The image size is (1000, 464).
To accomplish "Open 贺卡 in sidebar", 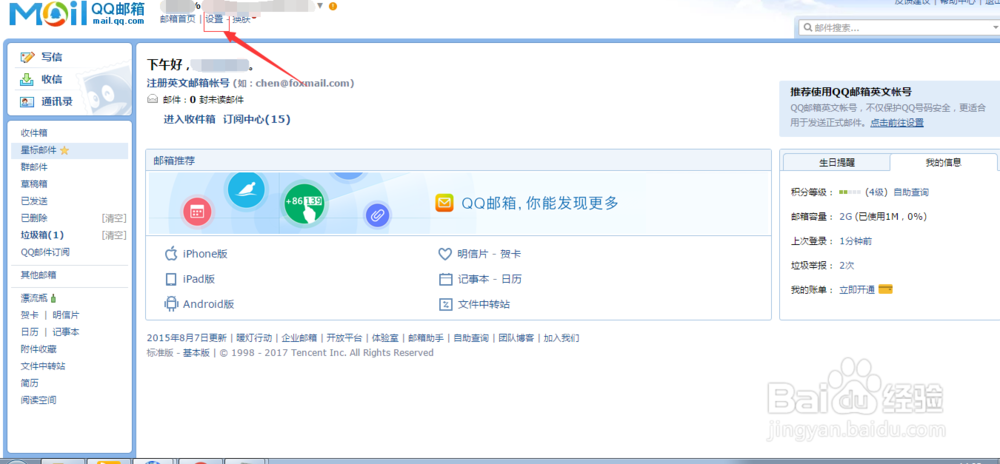I will 29,315.
